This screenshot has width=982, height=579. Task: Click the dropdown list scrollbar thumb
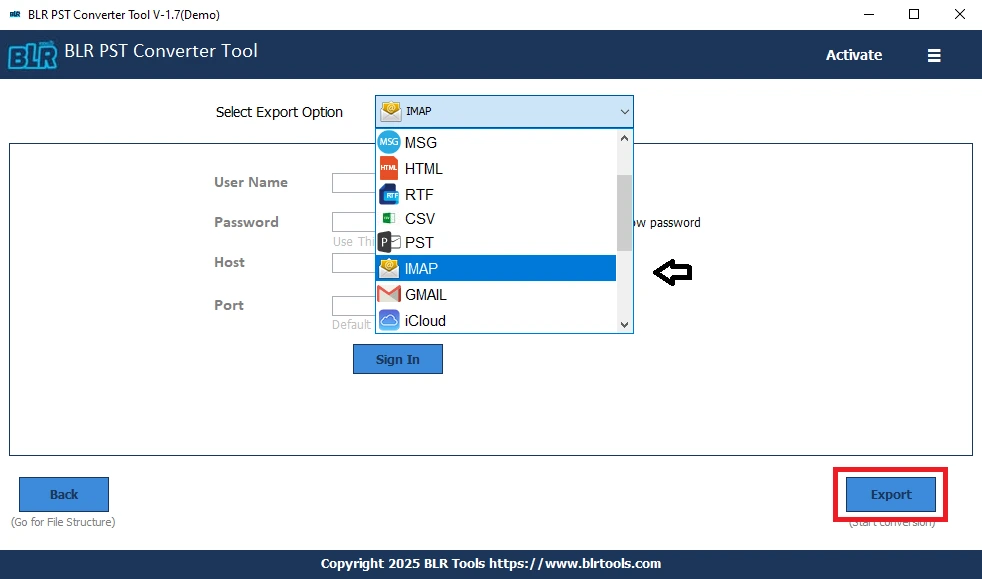[624, 213]
